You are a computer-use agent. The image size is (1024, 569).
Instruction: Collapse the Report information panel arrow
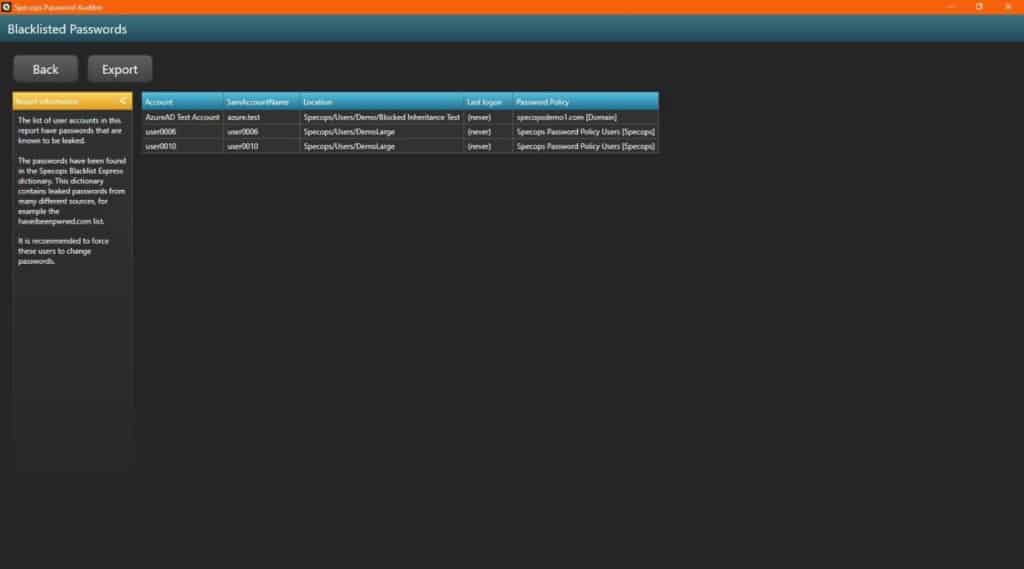tap(123, 101)
